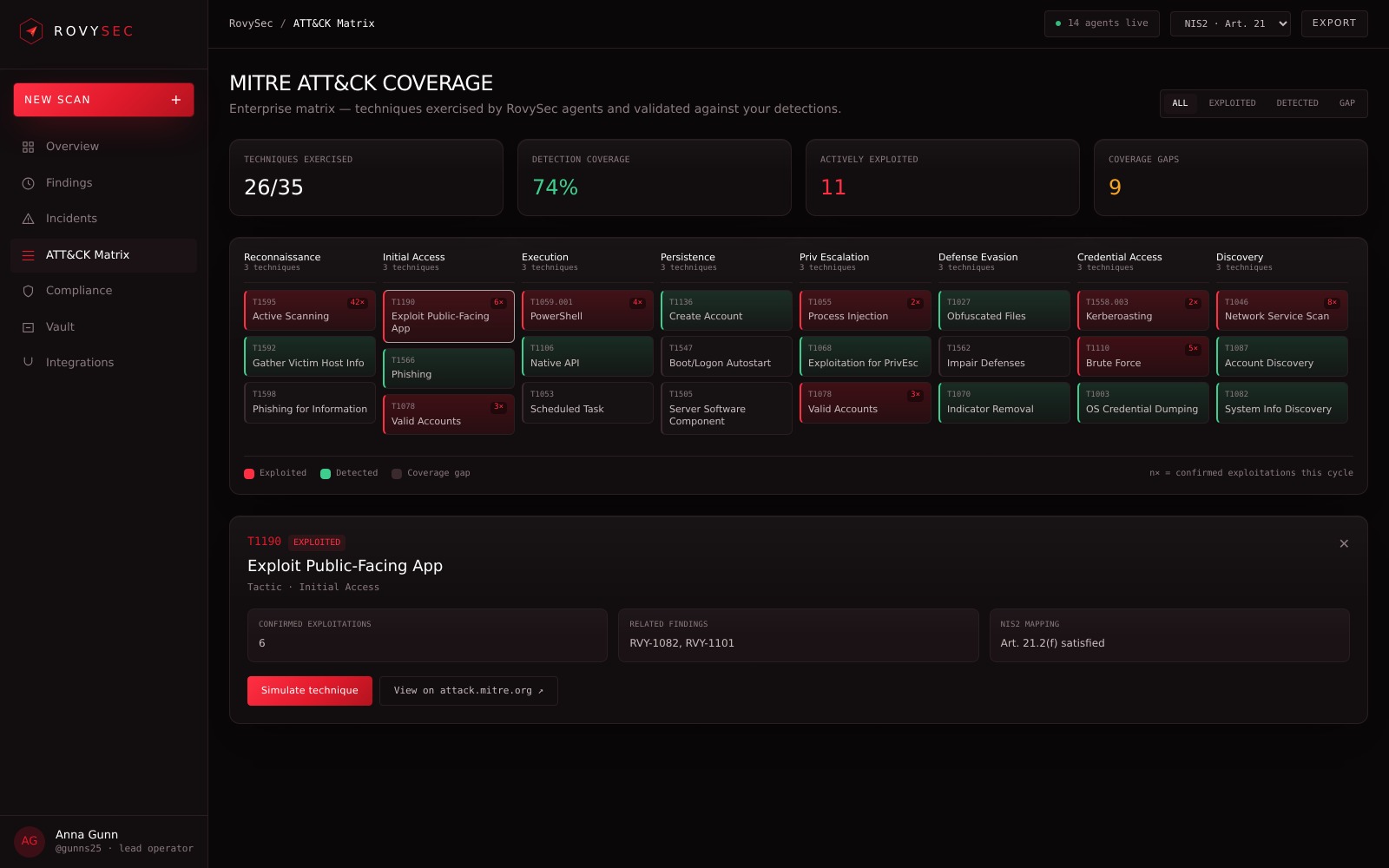Image resolution: width=1389 pixels, height=868 pixels.
Task: Click the AG user avatar
Action: pyautogui.click(x=30, y=841)
